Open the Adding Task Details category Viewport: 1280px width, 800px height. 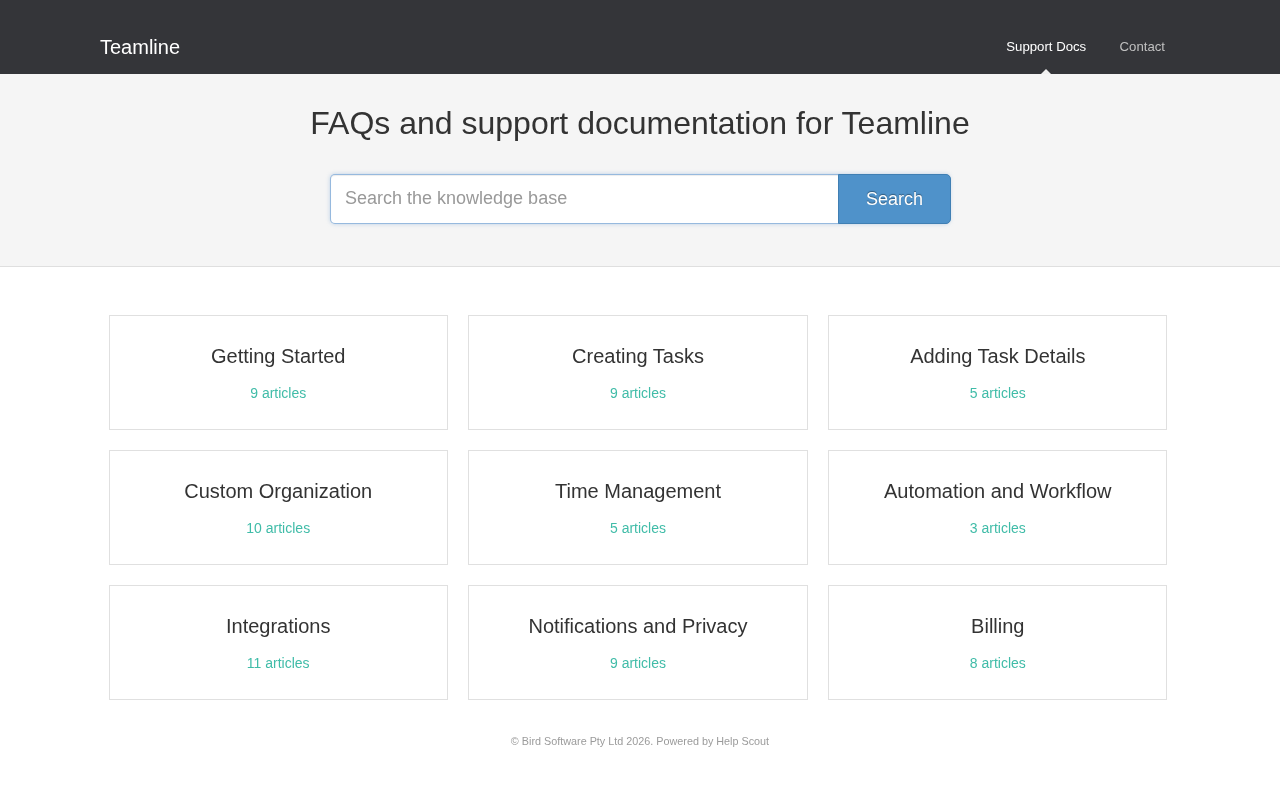pyautogui.click(x=997, y=373)
